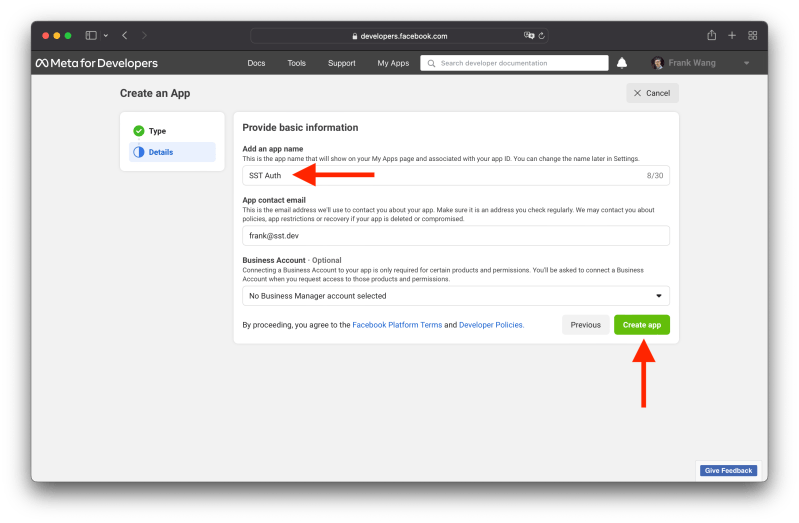The width and height of the screenshot is (799, 523).
Task: Click the app name field SST Auth
Action: point(456,175)
